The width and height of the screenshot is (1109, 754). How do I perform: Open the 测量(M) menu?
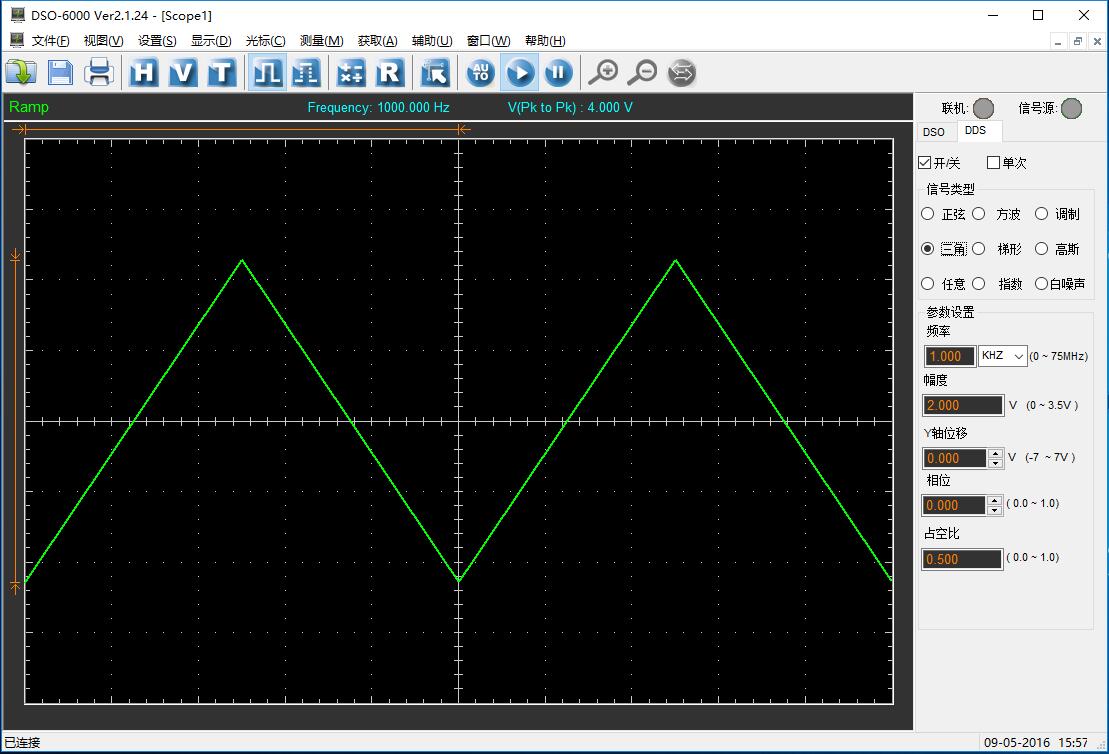point(321,41)
